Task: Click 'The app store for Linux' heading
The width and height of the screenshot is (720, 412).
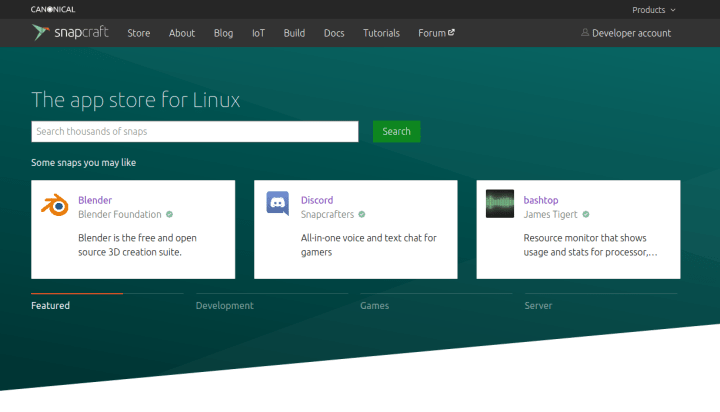Action: click(x=135, y=100)
